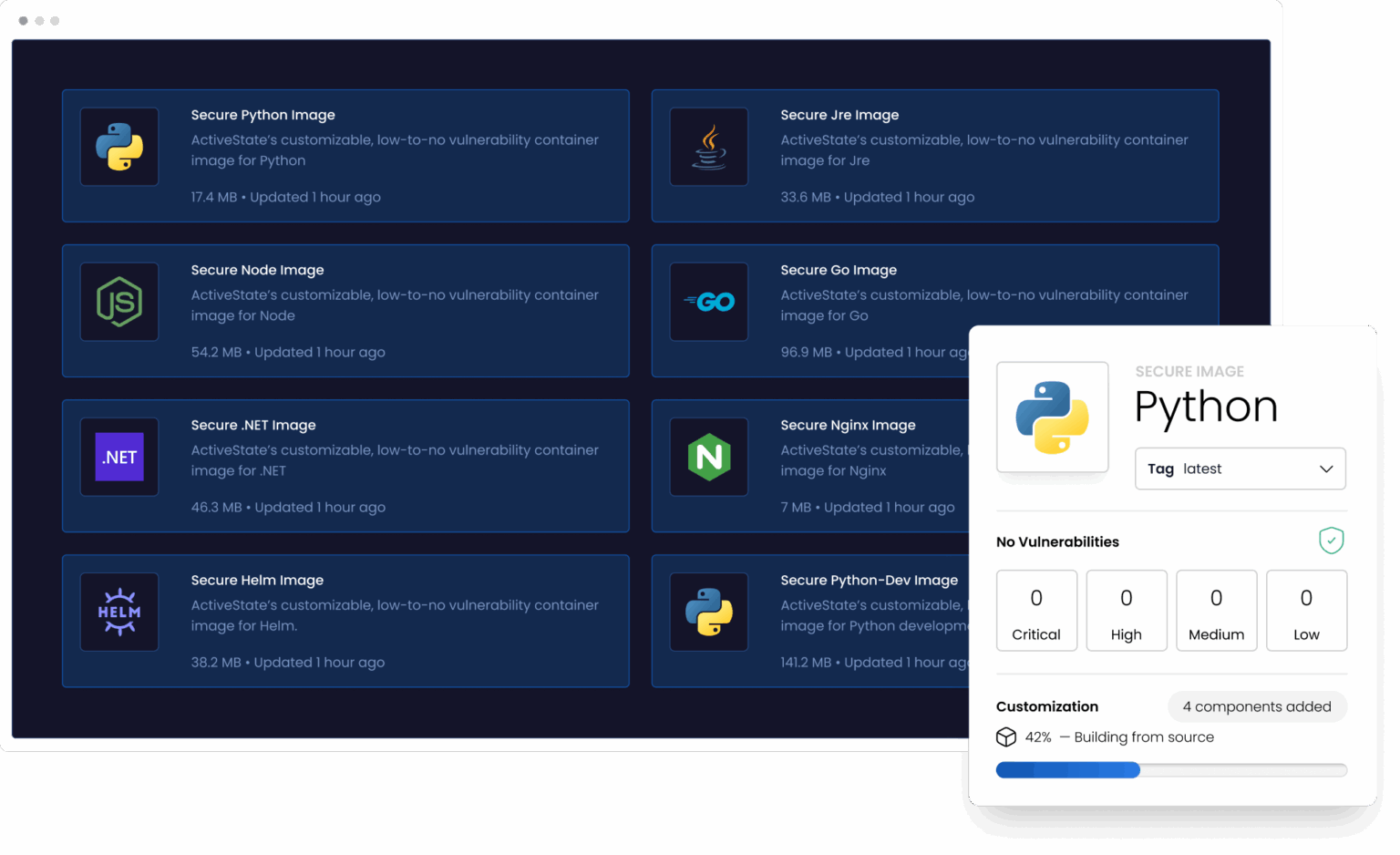The image size is (1400, 855).
Task: Click the Python-Dev image logo icon
Action: [x=709, y=612]
